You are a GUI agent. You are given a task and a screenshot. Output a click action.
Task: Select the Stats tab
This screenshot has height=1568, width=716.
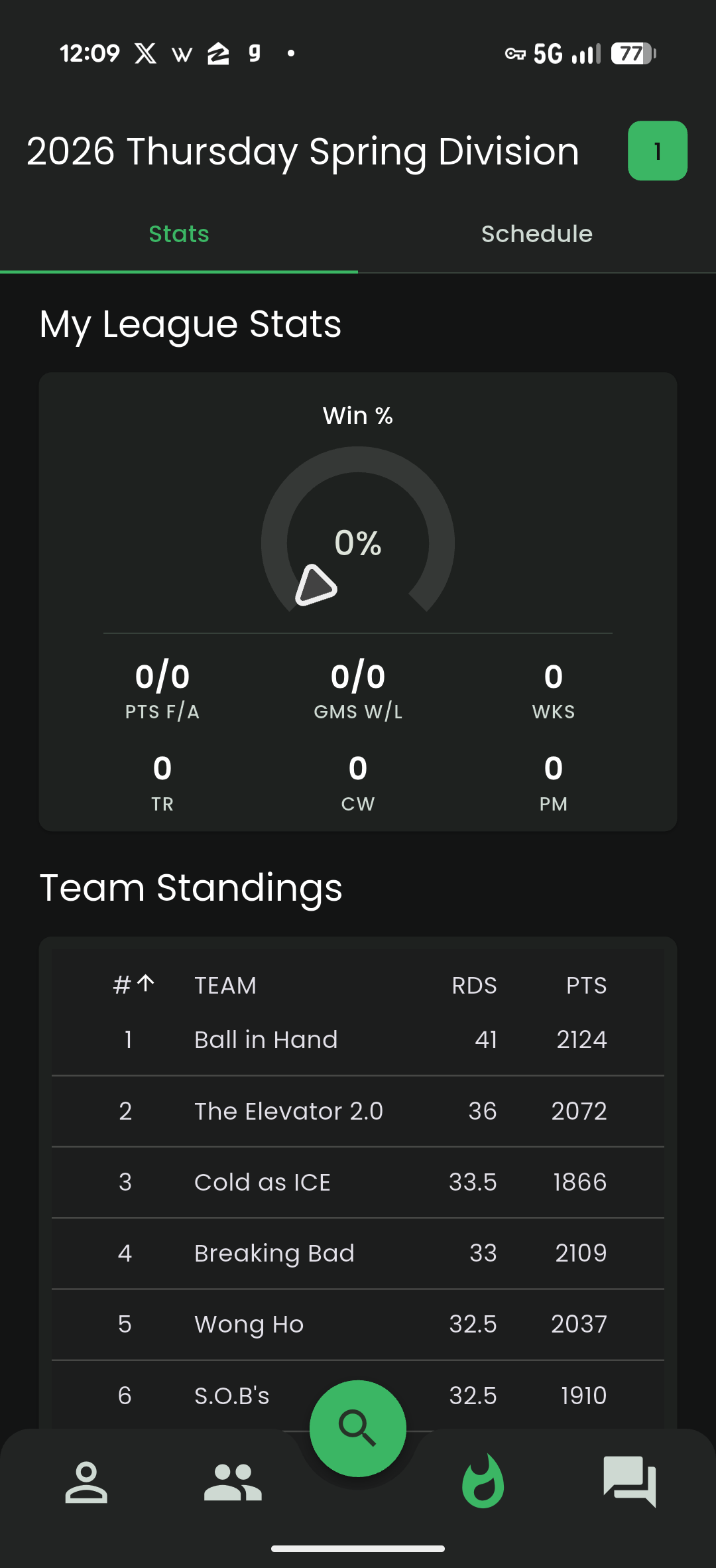[x=179, y=234]
